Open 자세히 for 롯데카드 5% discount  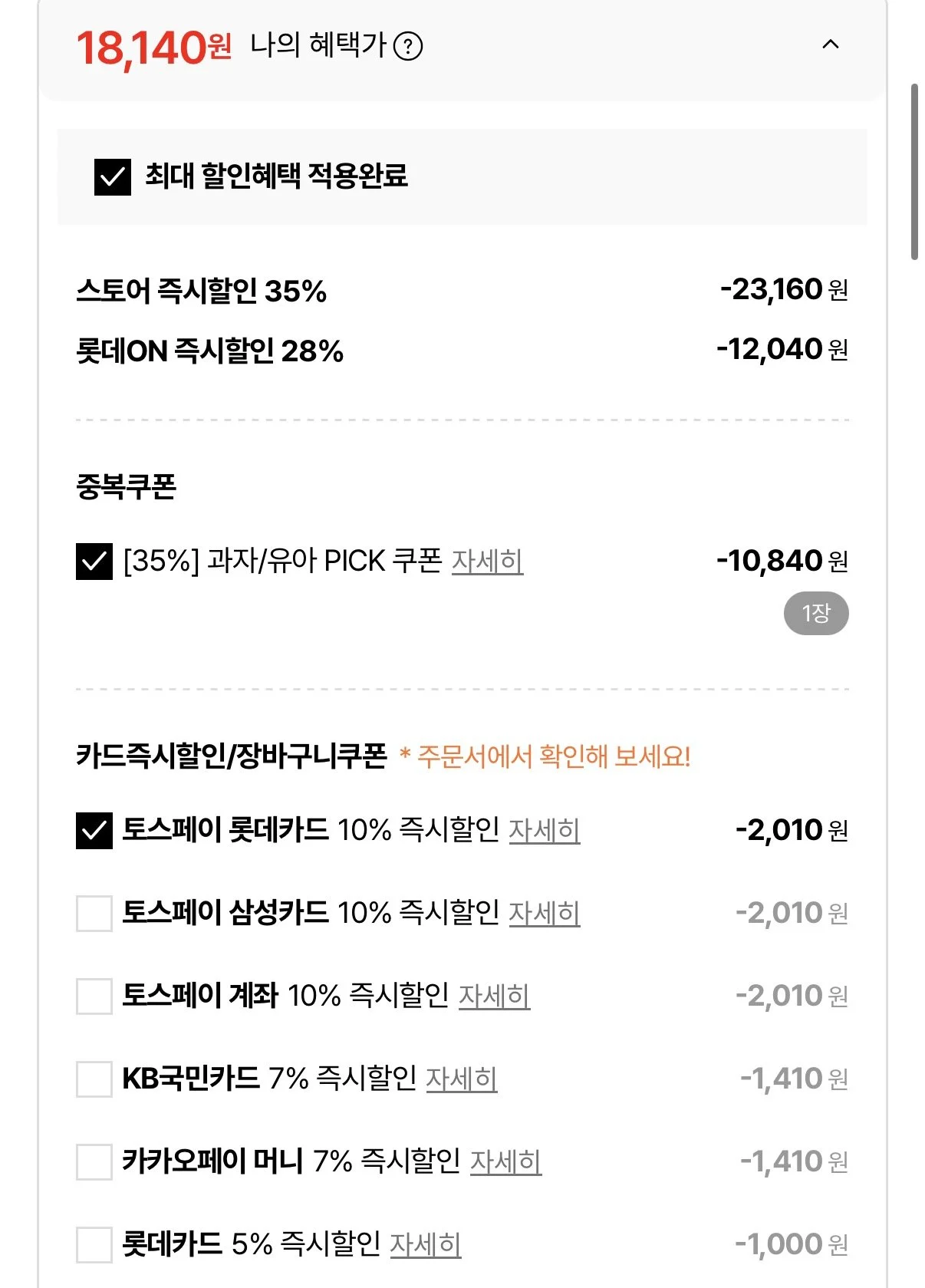pos(426,1244)
